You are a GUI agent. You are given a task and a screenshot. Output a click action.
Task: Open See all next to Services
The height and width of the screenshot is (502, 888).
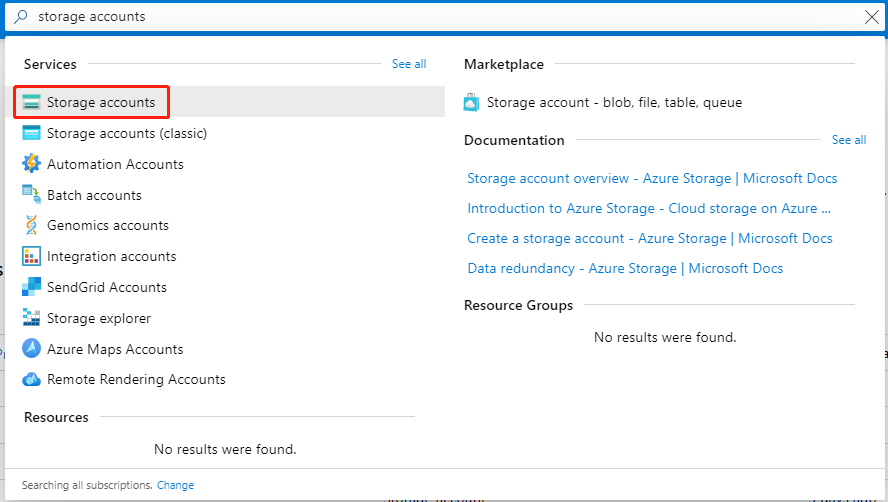pyautogui.click(x=408, y=64)
